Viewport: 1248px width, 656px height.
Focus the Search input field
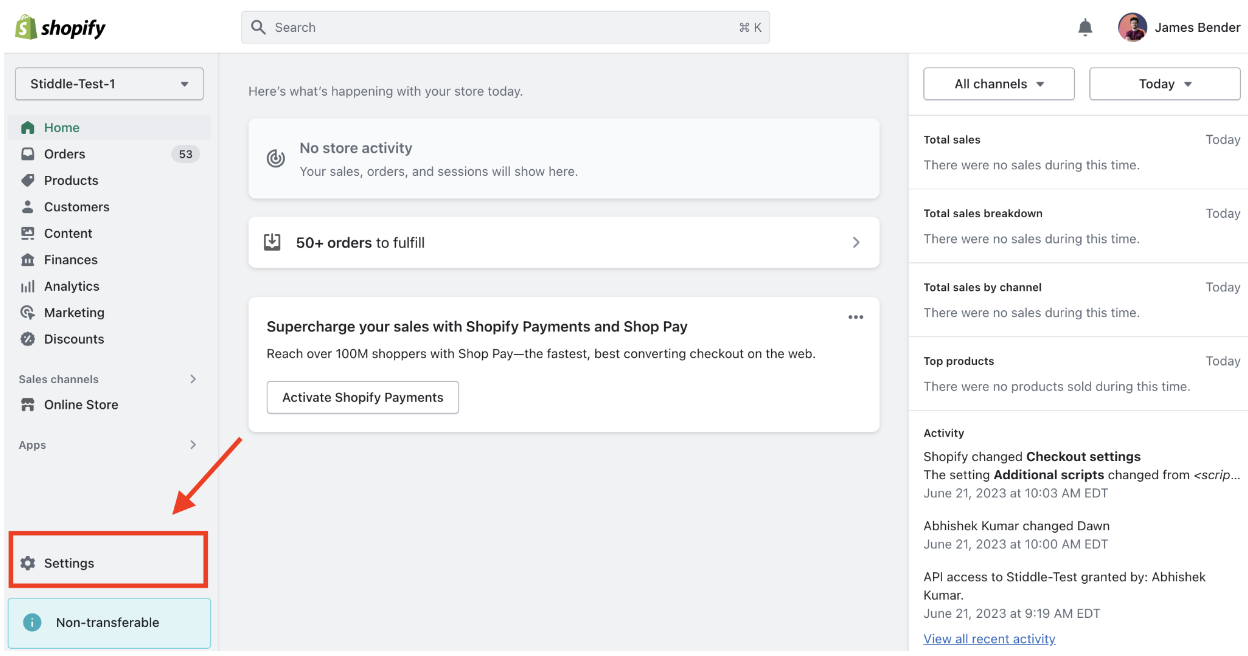[505, 27]
